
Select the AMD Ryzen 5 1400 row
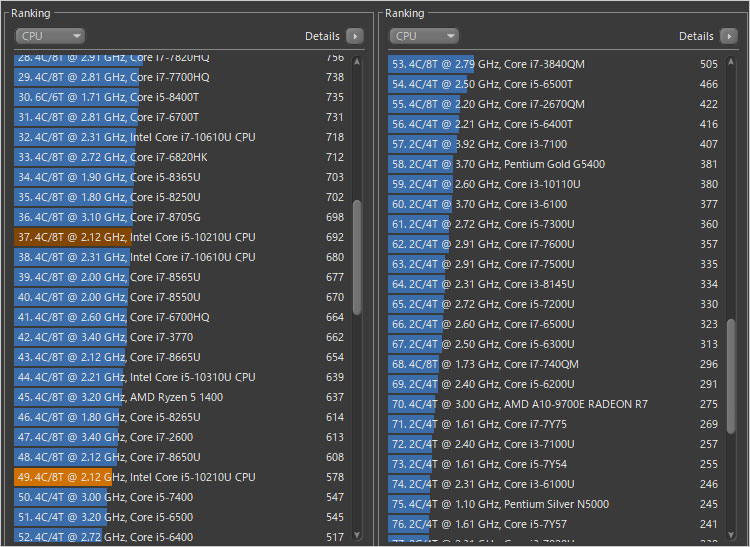(x=180, y=397)
